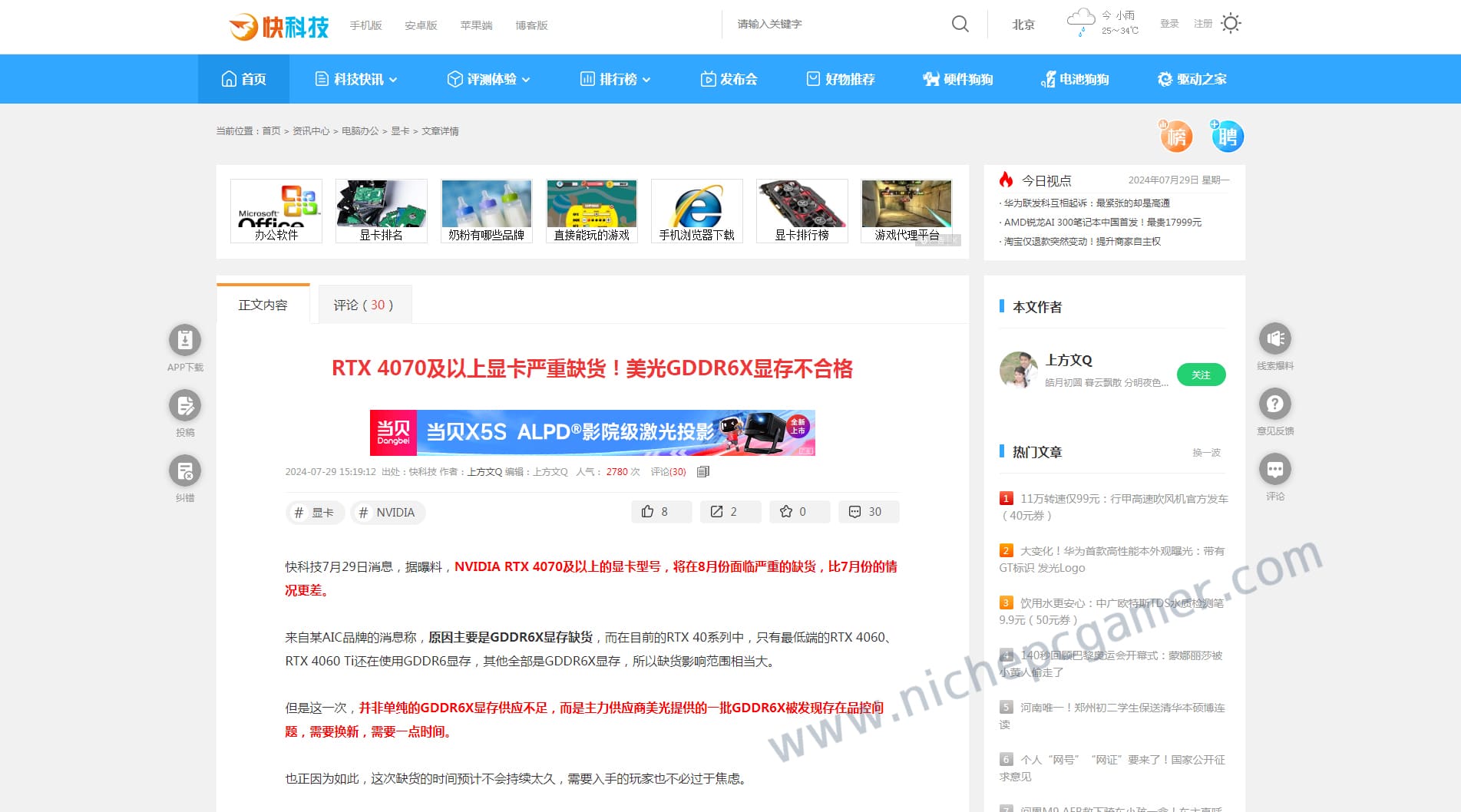Like the article with thumbs-up button
This screenshot has height=812, width=1461.
(x=661, y=512)
